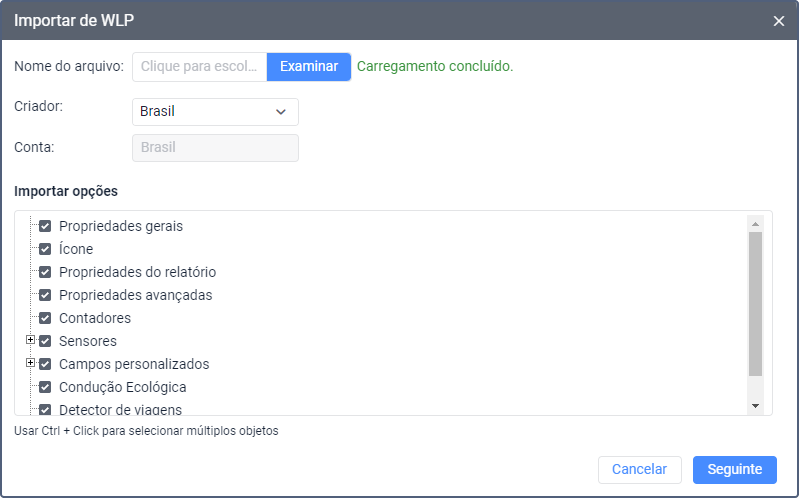Click the options list scrollbar thumb
Viewport: 799px width, 498px height.
tap(755, 303)
